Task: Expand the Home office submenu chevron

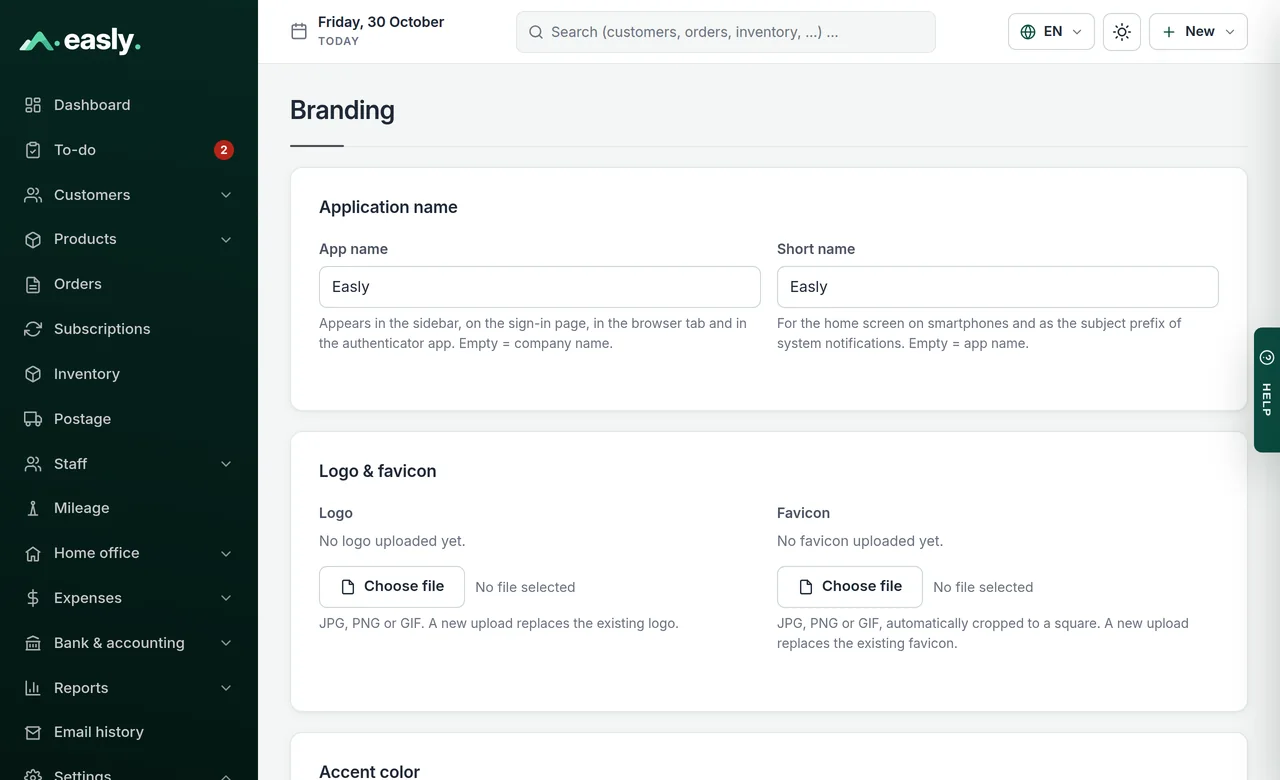Action: point(226,553)
